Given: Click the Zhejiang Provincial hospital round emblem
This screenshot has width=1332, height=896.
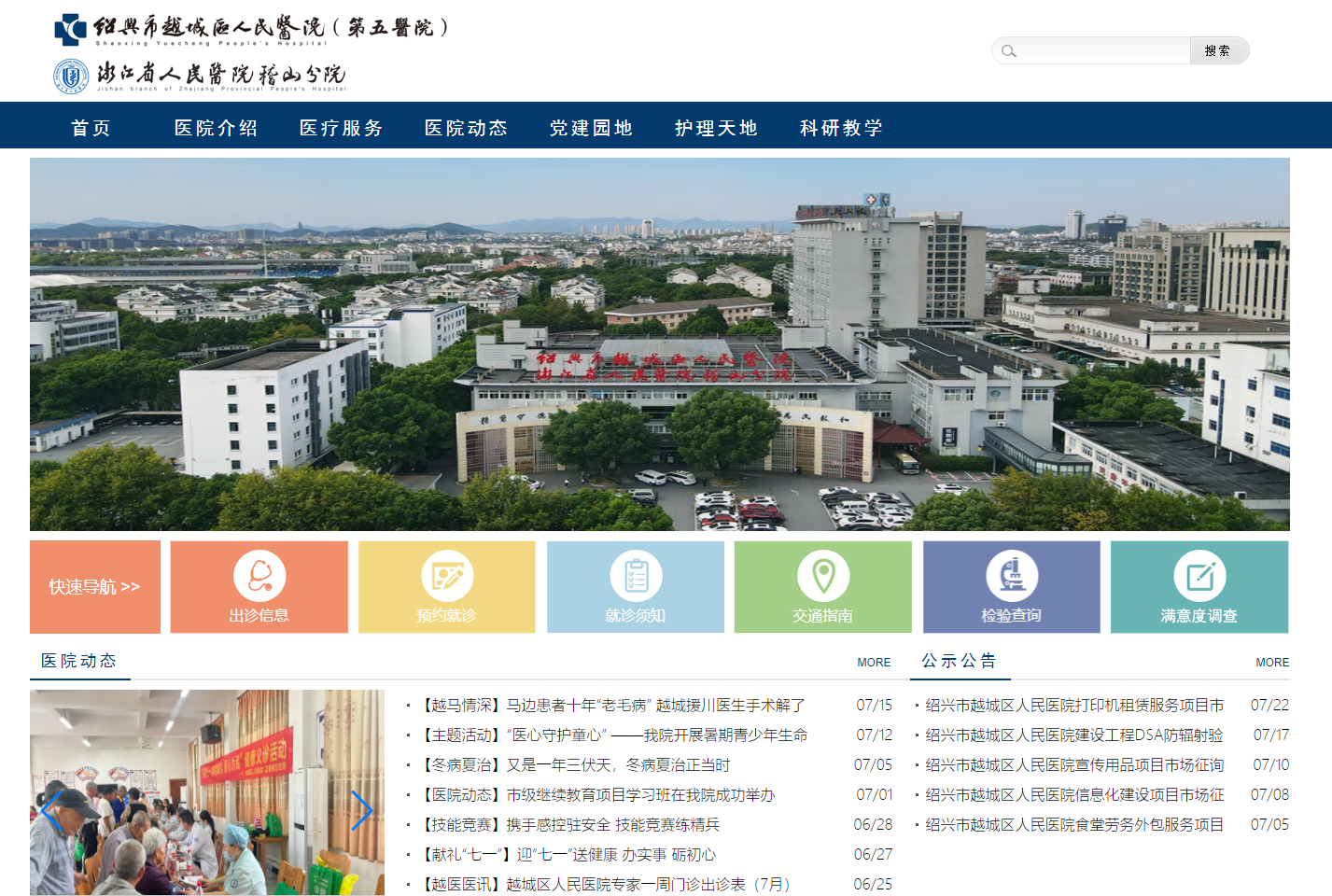Looking at the screenshot, I should pyautogui.click(x=71, y=77).
